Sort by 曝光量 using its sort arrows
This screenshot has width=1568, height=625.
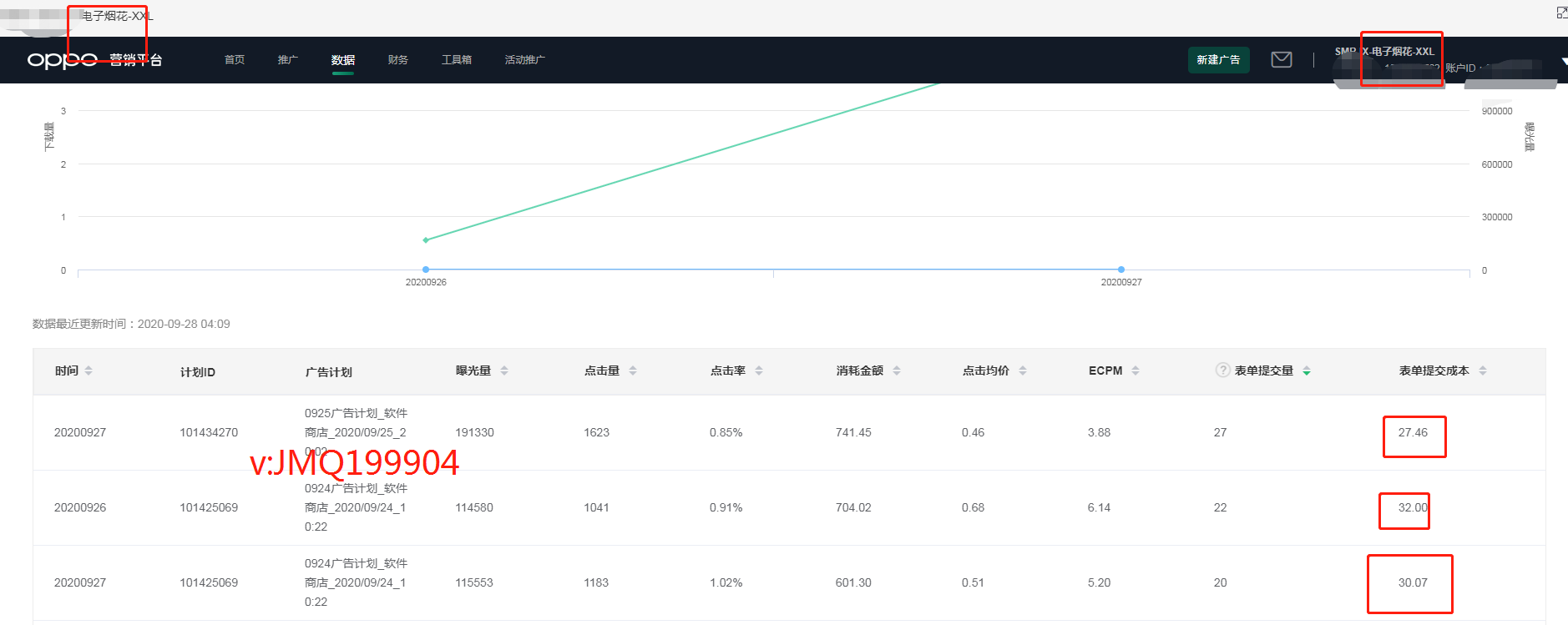coord(504,370)
